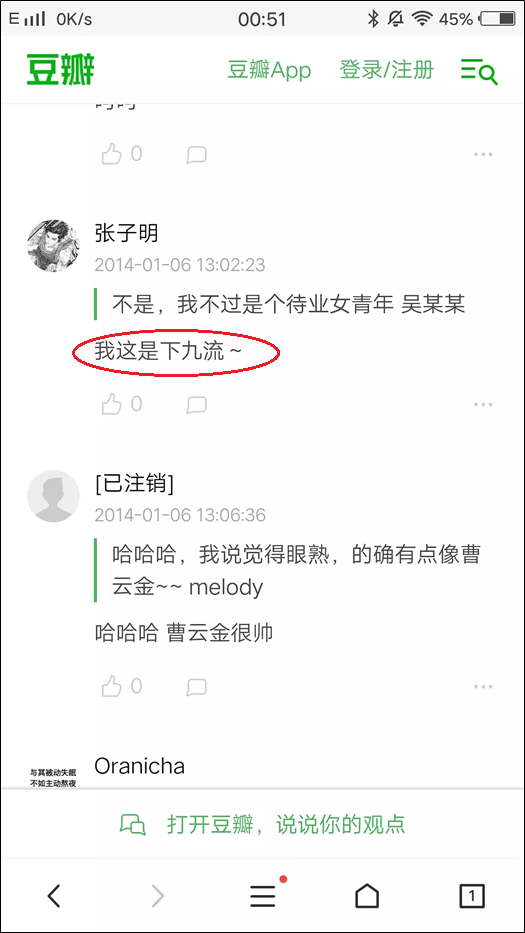Screen dimensions: 525x933
Task: Expand more options for 张子明's comment
Action: click(x=483, y=405)
